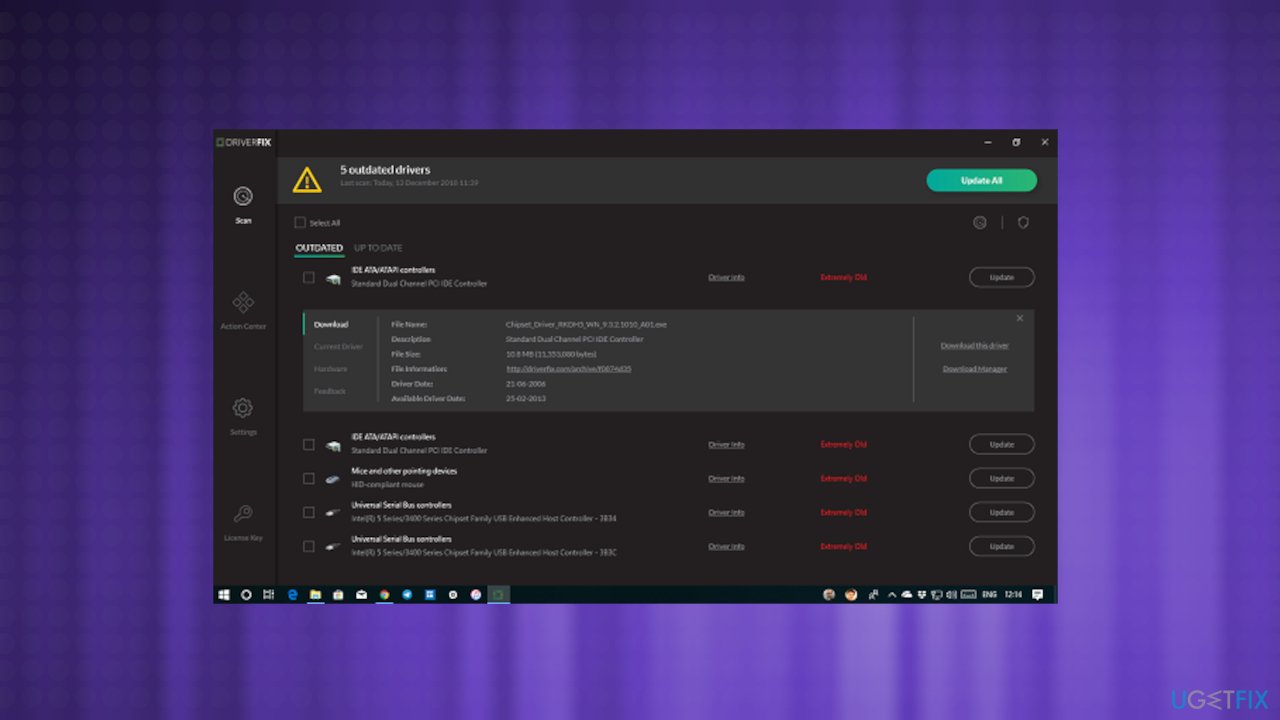
Task: Click the round icon beside the shield
Action: point(980,223)
